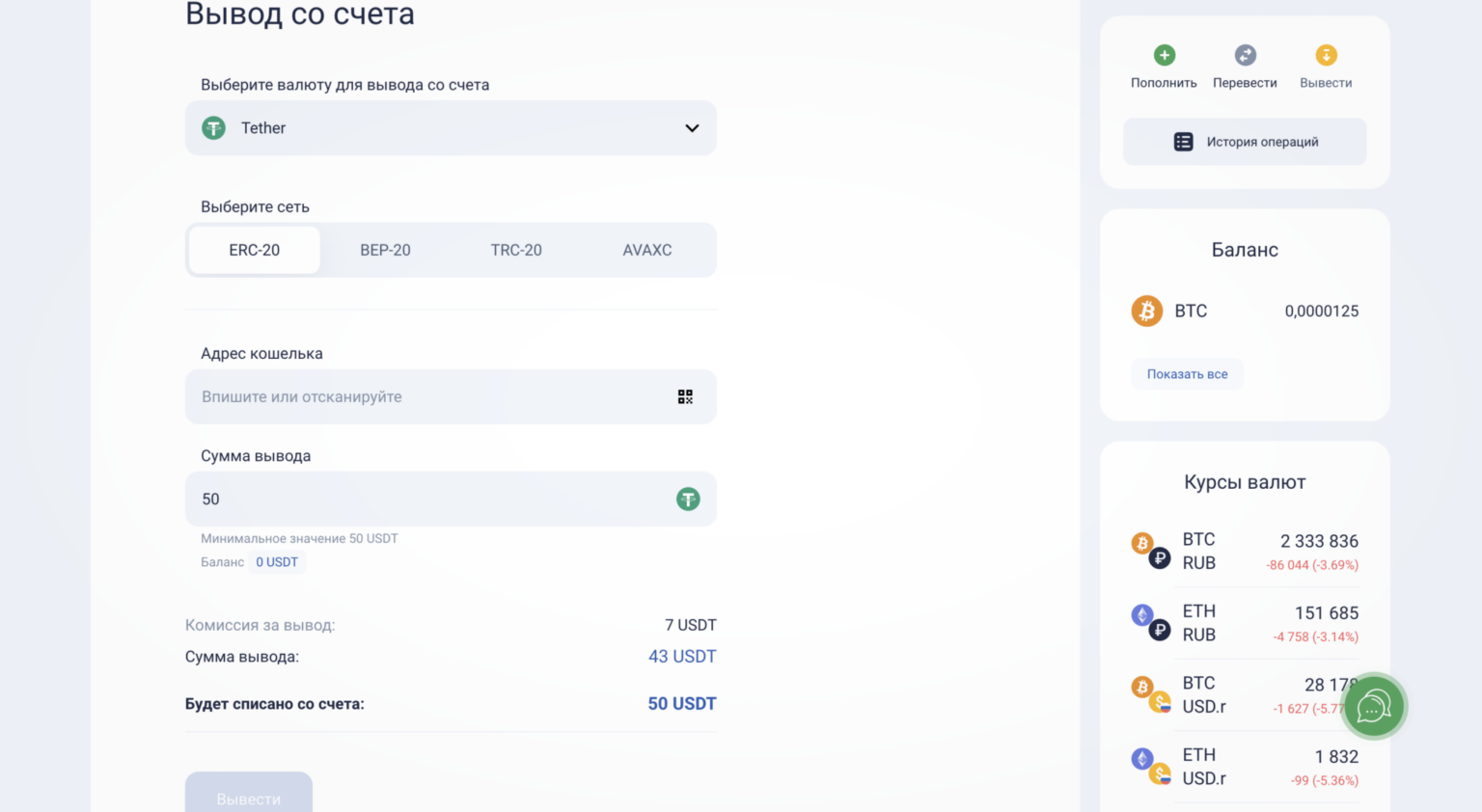Click the wallet address input field
The height and width of the screenshot is (812, 1482).
[x=386, y=396]
